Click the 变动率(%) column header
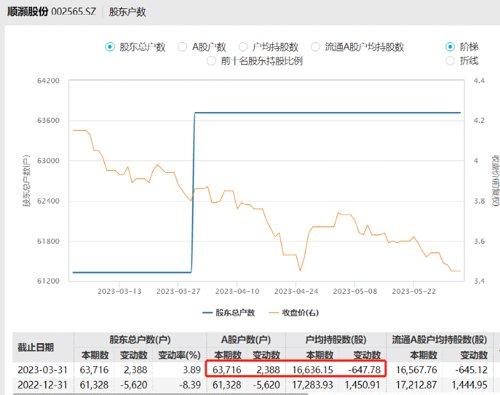The height and width of the screenshot is (395, 500). (x=179, y=355)
